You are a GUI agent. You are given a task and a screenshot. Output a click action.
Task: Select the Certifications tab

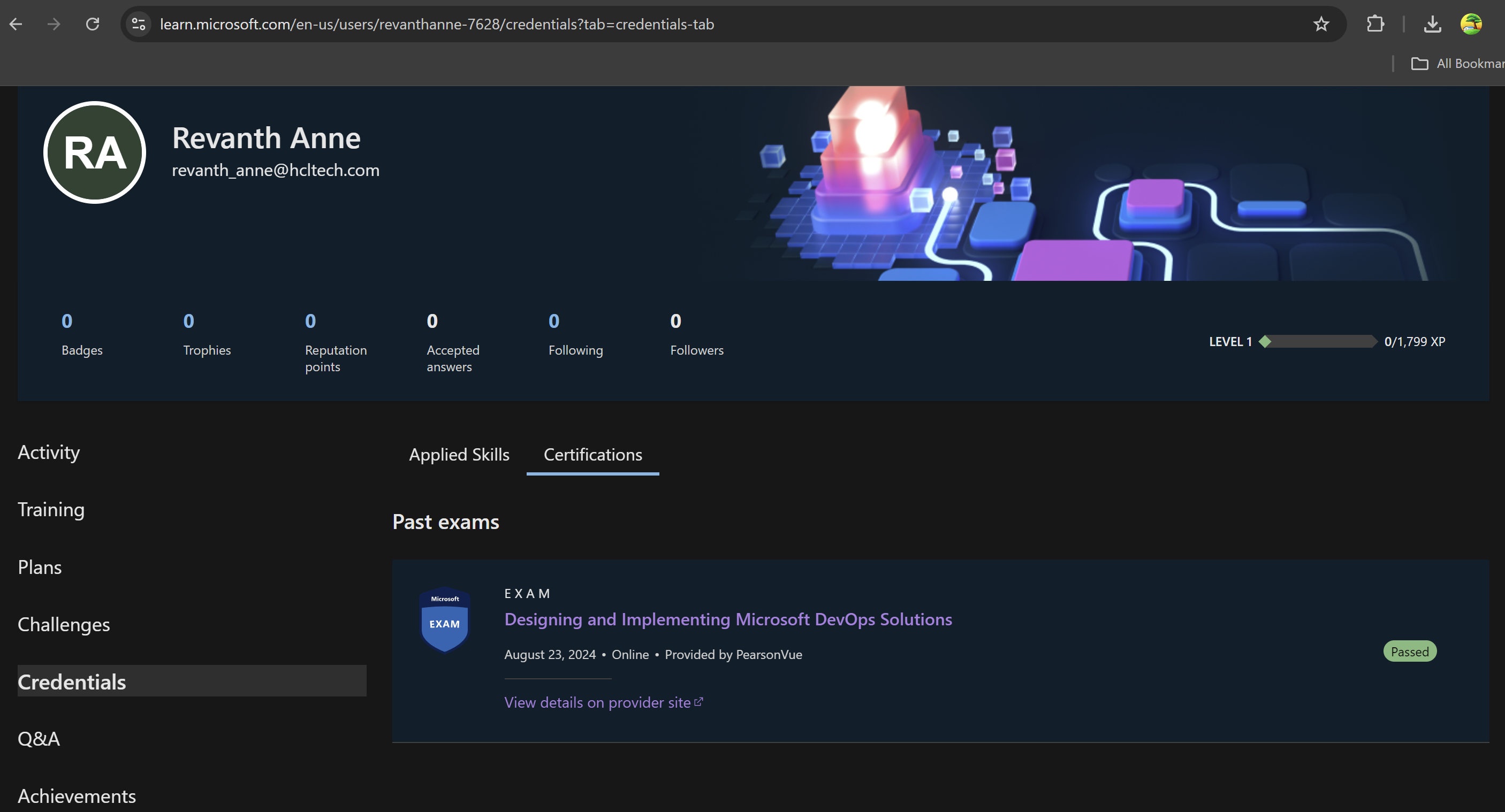592,454
